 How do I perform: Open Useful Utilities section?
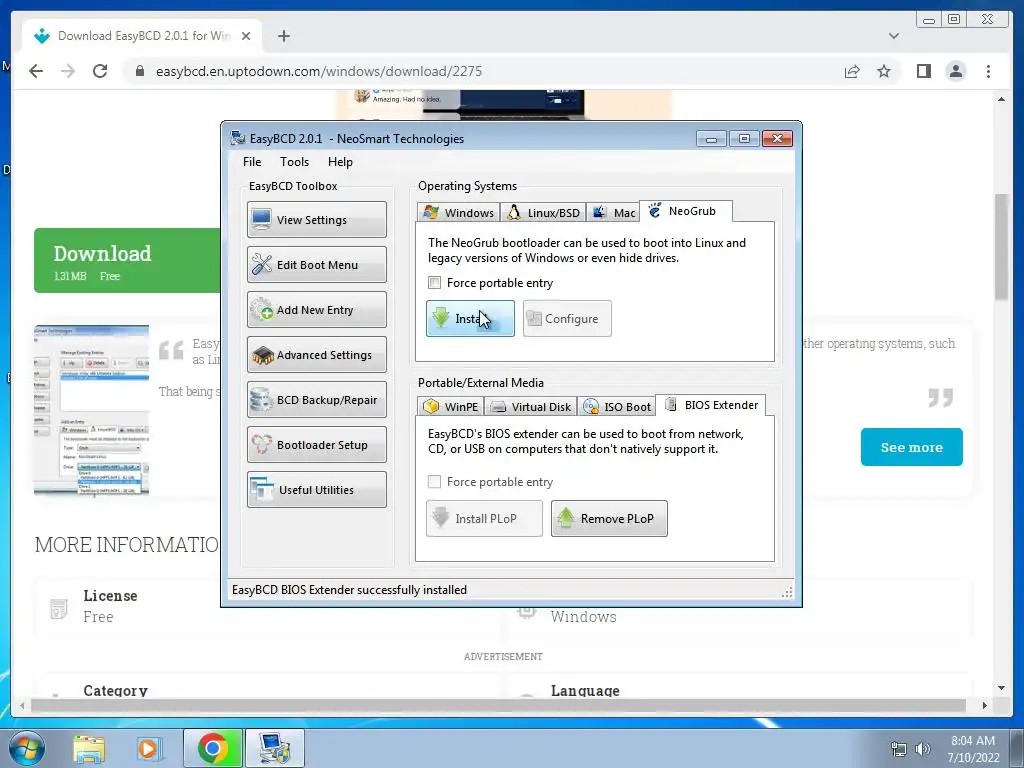(x=317, y=490)
